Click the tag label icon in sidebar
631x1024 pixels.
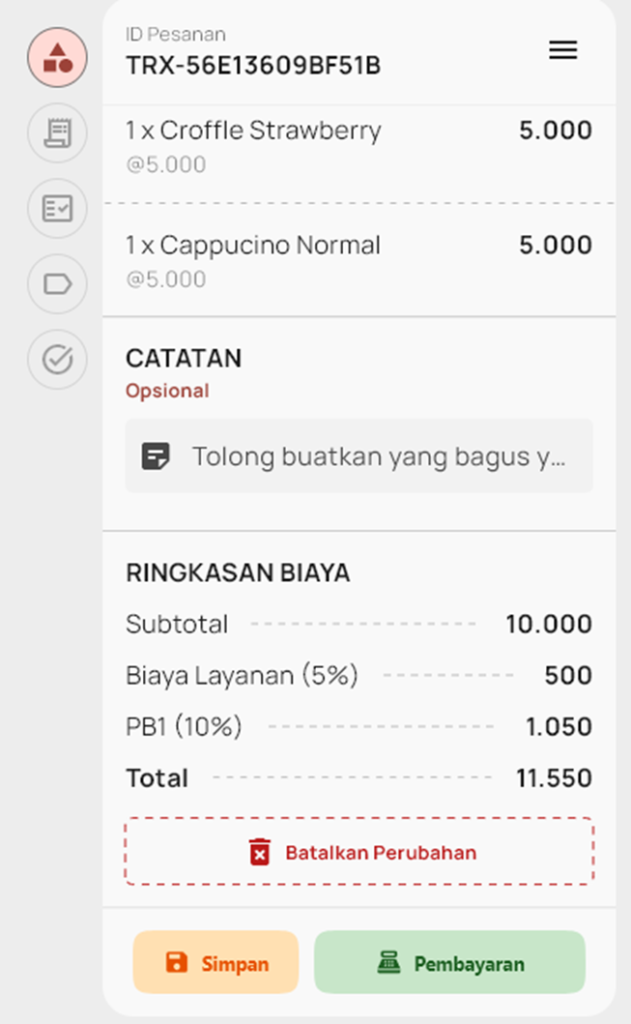pyautogui.click(x=57, y=284)
